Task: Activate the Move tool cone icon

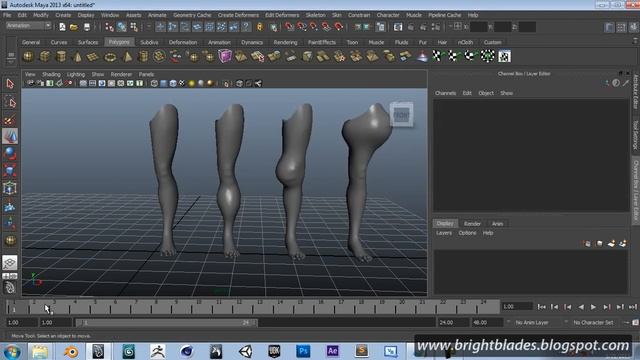Action: point(10,136)
